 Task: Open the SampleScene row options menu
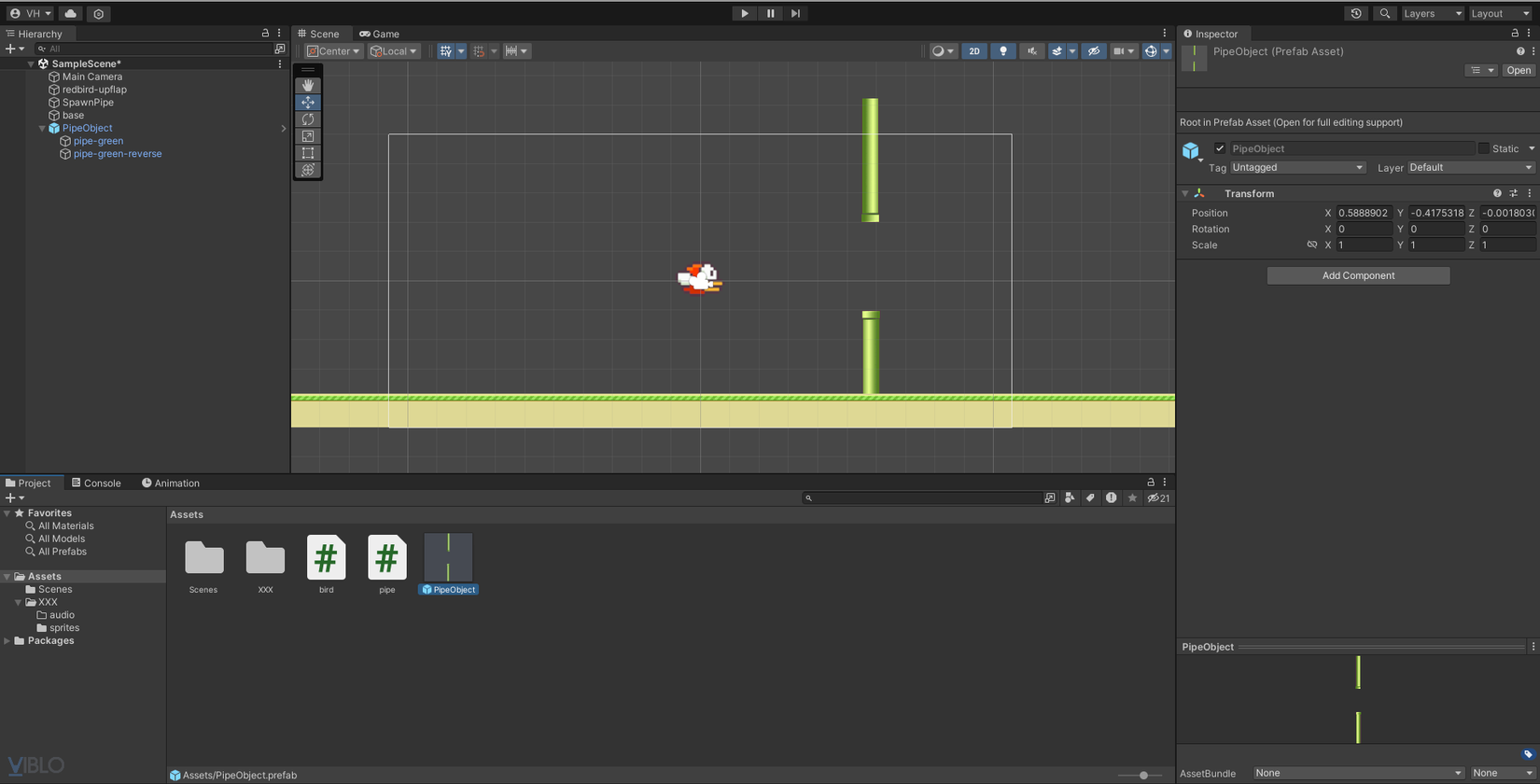point(280,64)
